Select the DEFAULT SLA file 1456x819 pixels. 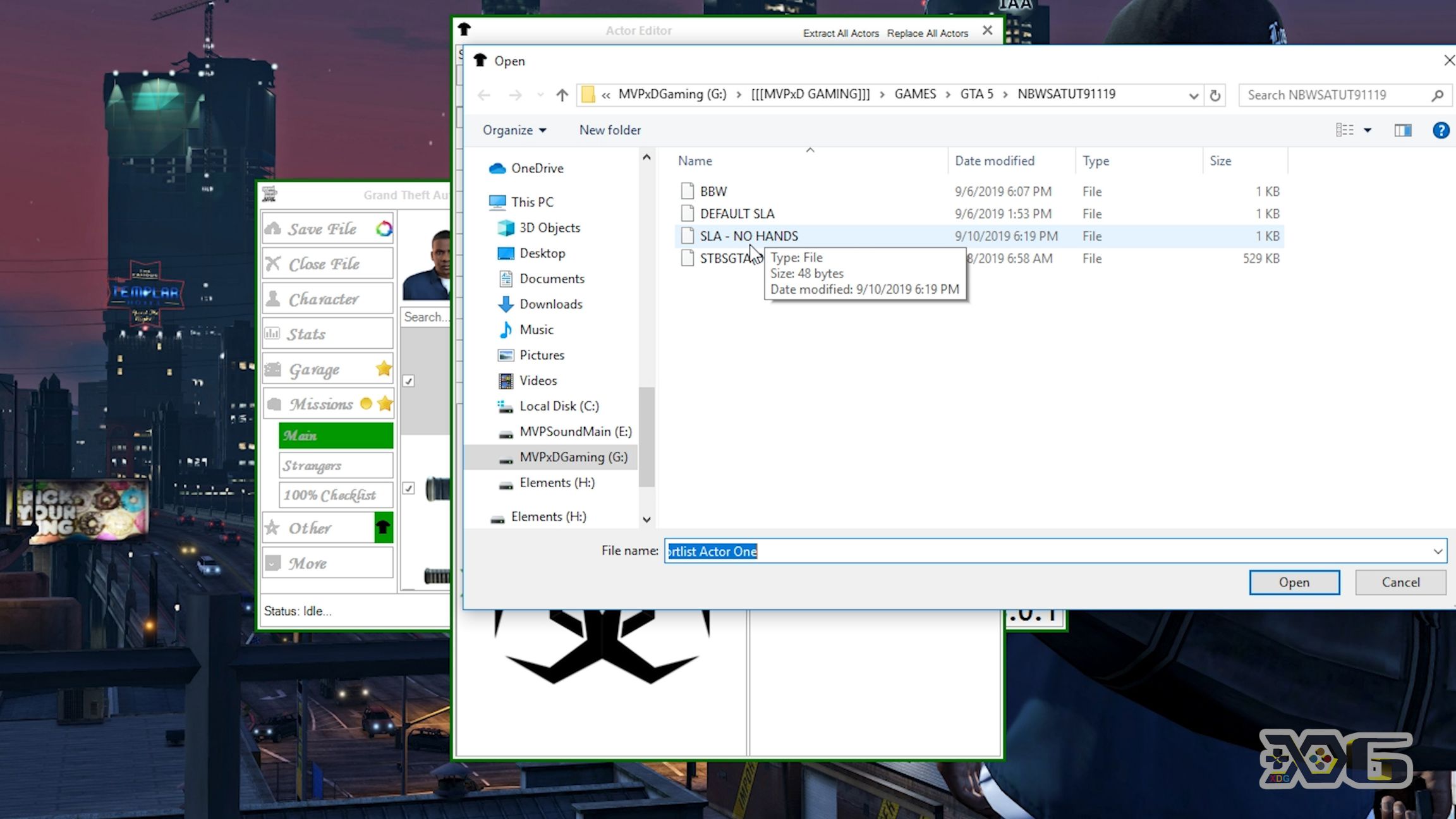click(979, 214)
